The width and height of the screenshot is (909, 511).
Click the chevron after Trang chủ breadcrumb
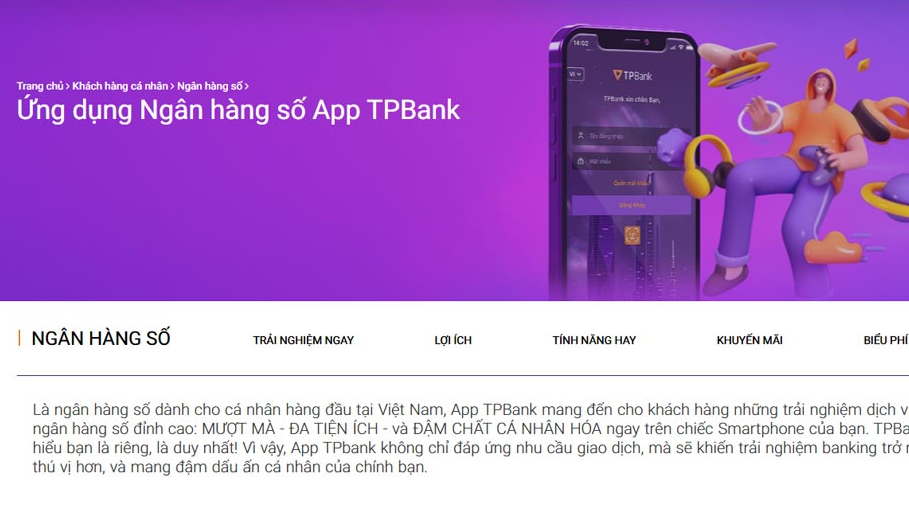click(67, 86)
